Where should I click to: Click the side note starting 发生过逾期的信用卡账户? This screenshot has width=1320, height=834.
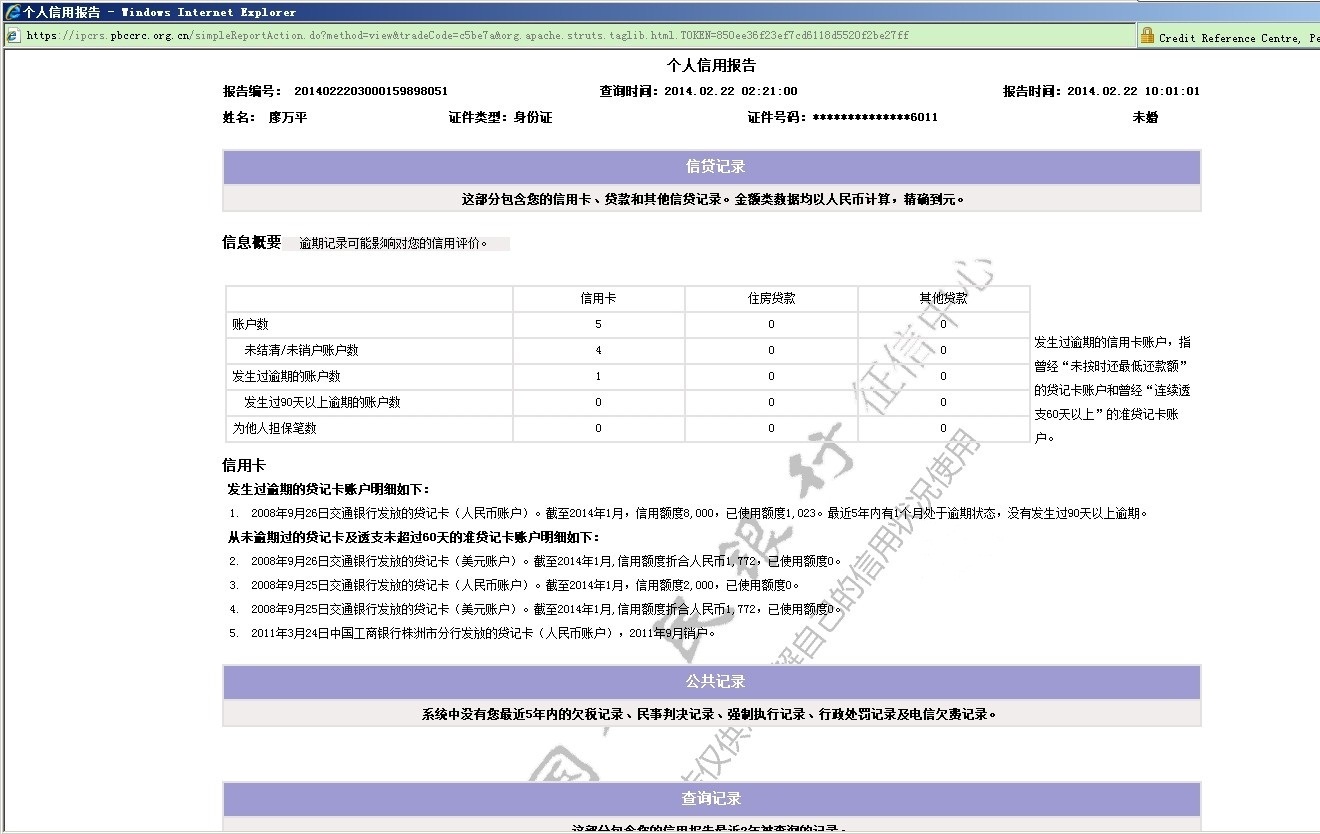1112,390
